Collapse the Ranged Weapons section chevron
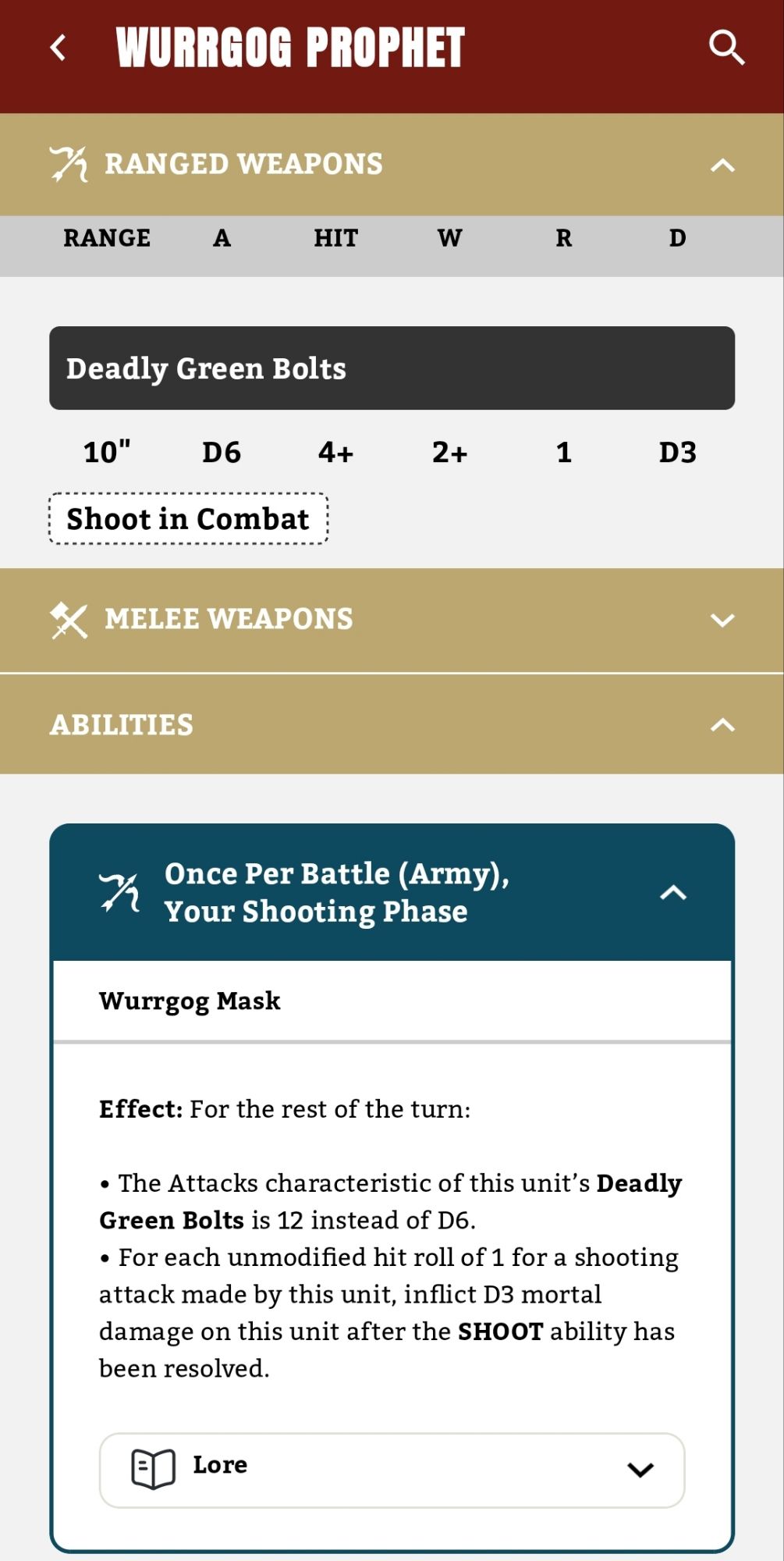The width and height of the screenshot is (784, 1561). pos(723,165)
